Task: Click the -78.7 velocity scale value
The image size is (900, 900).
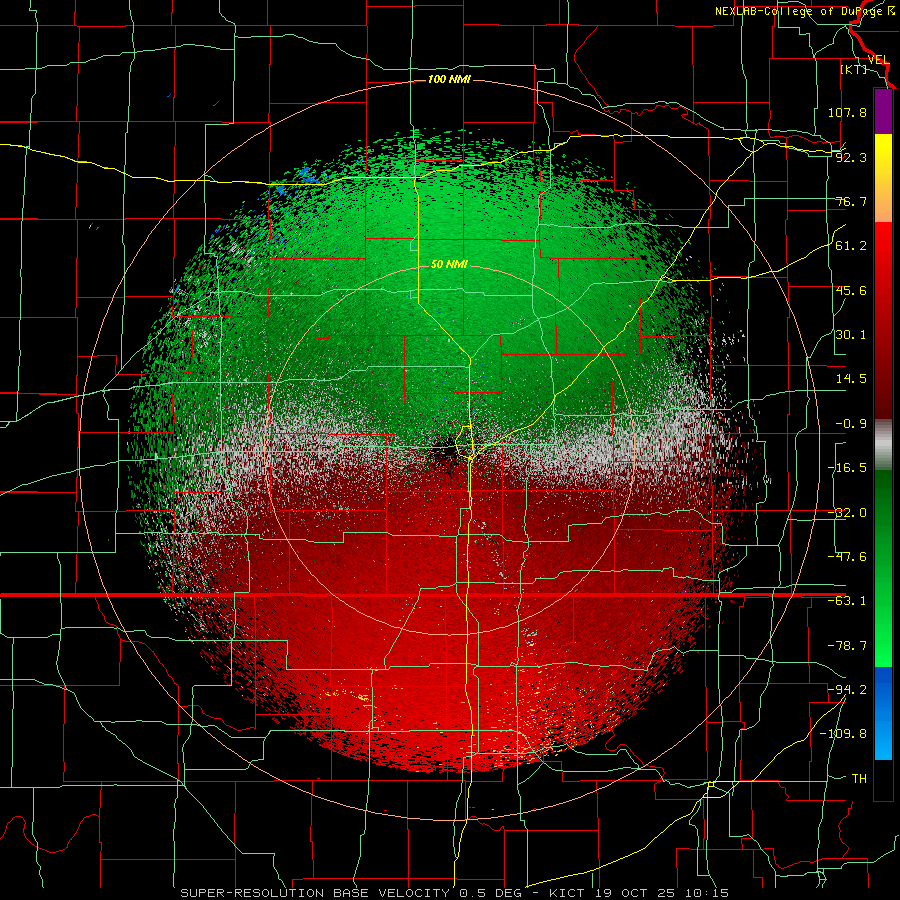Action: [847, 646]
